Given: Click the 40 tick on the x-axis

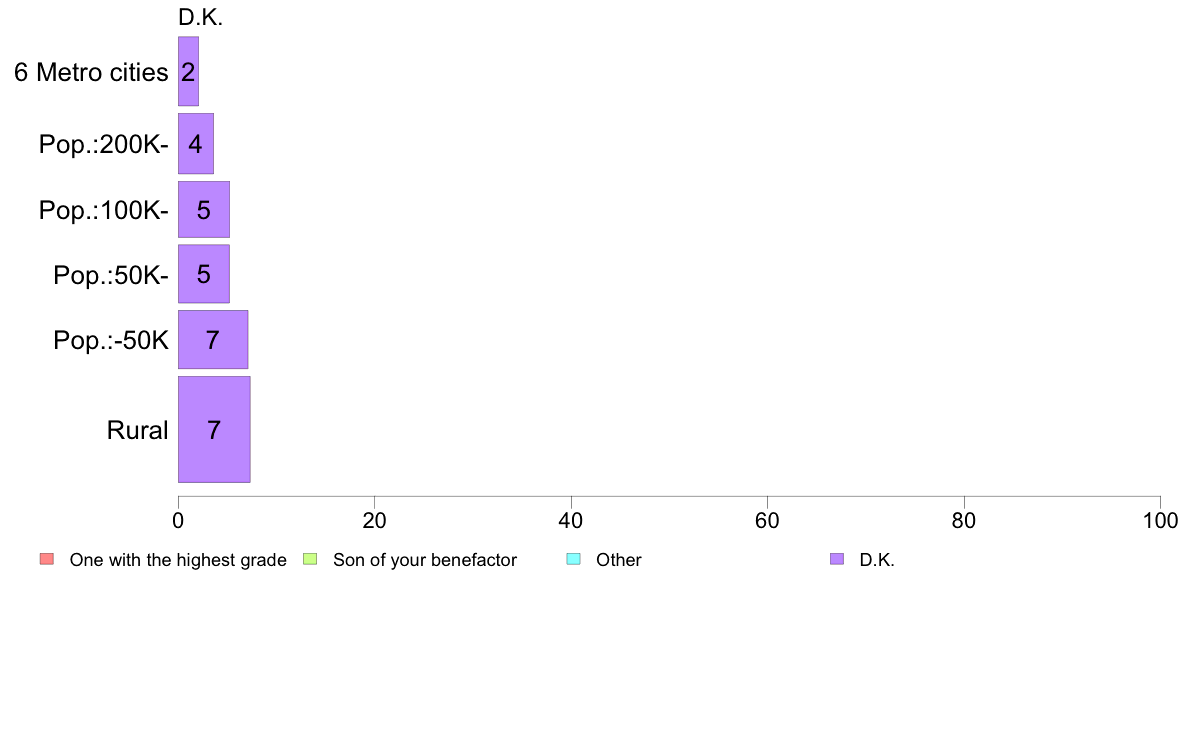Looking at the screenshot, I should 571,520.
